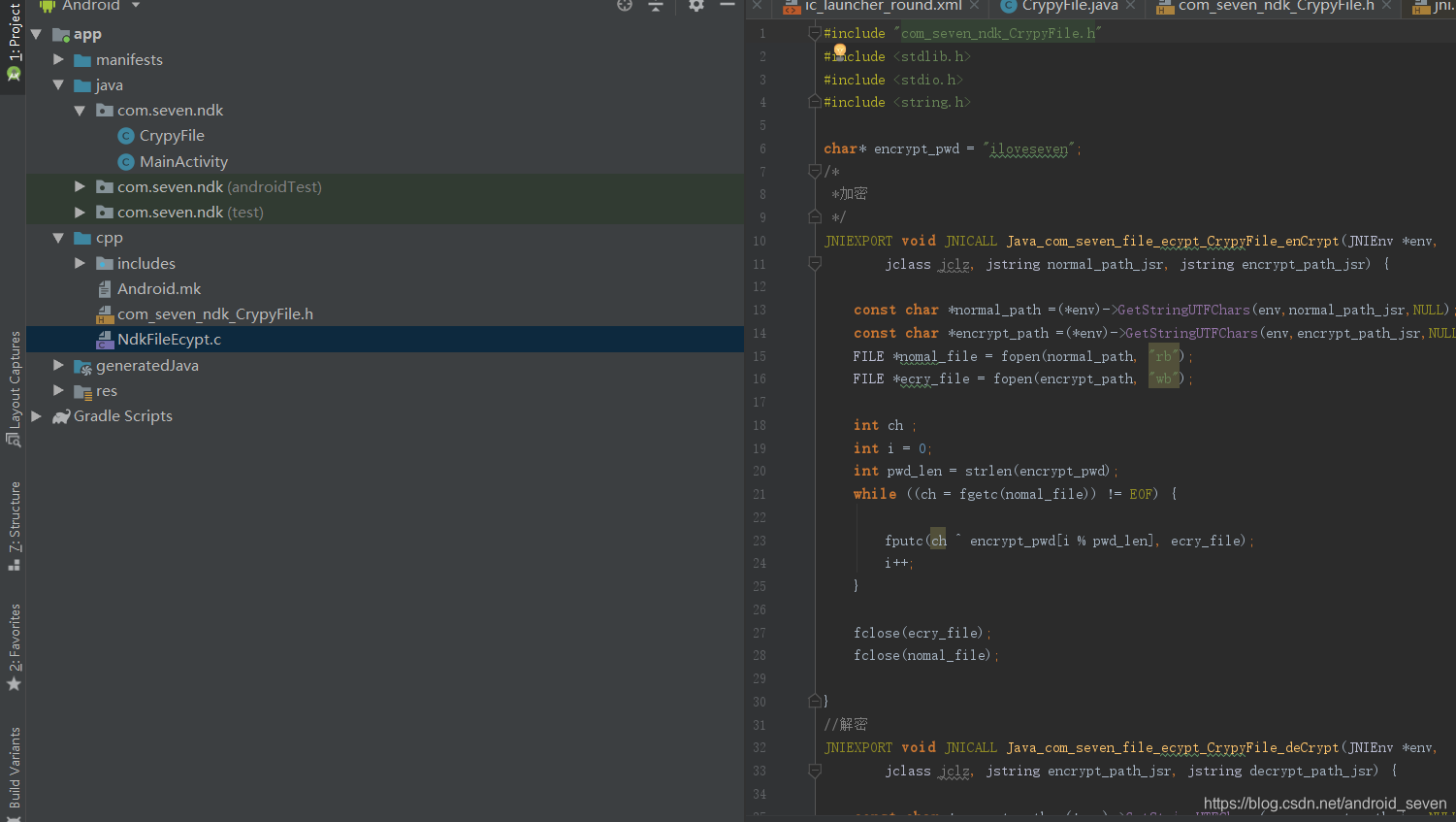1456x822 pixels.
Task: Click the strlen call on line 20
Action: [x=987, y=471]
